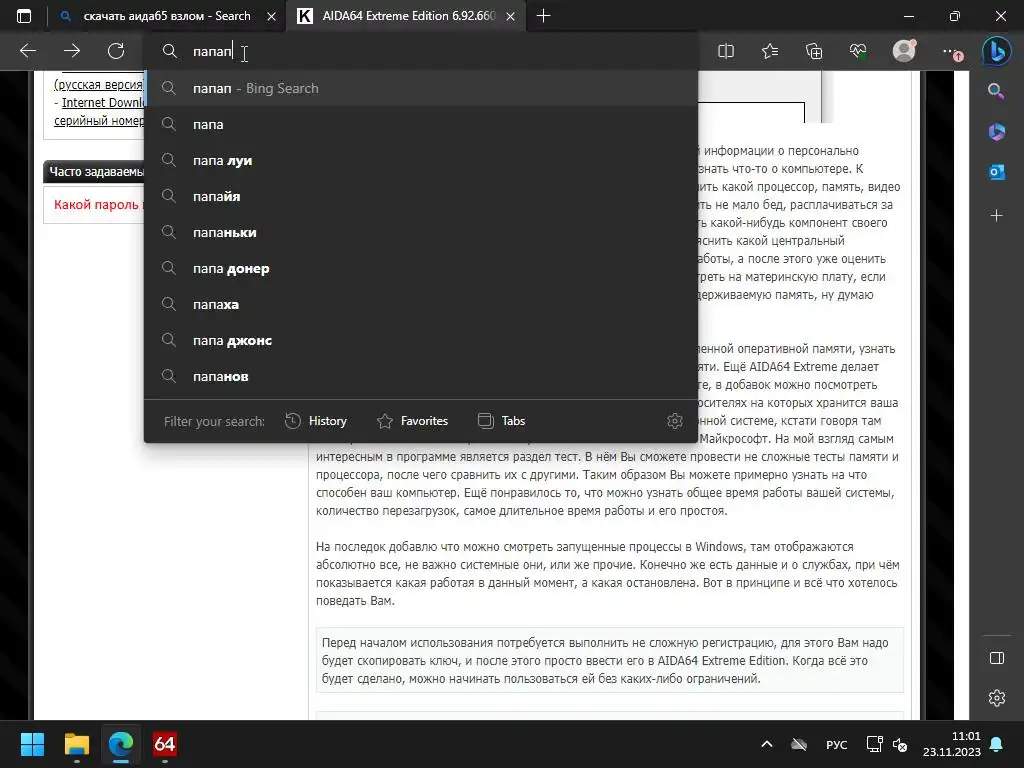This screenshot has width=1024, height=768.
Task: Open the profile avatar menu
Action: pos(904,50)
